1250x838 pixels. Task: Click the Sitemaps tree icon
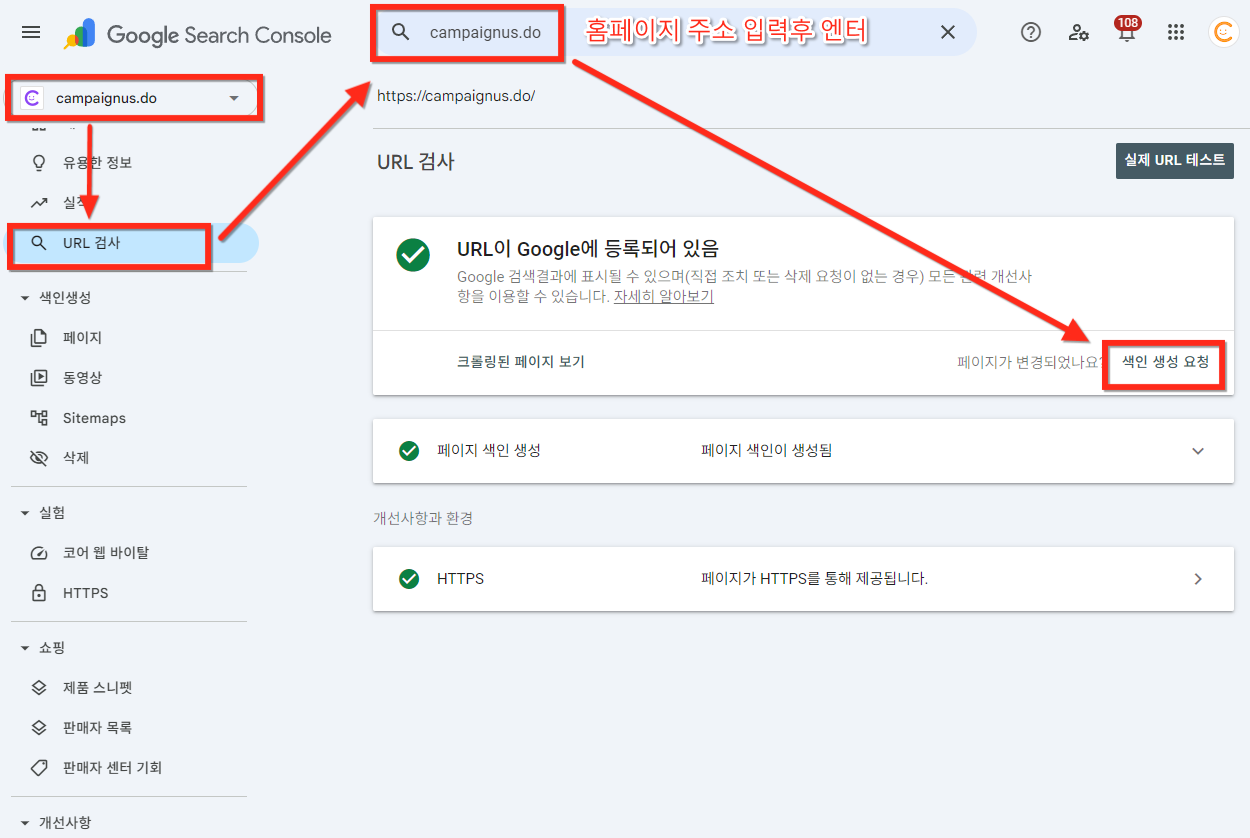39,418
